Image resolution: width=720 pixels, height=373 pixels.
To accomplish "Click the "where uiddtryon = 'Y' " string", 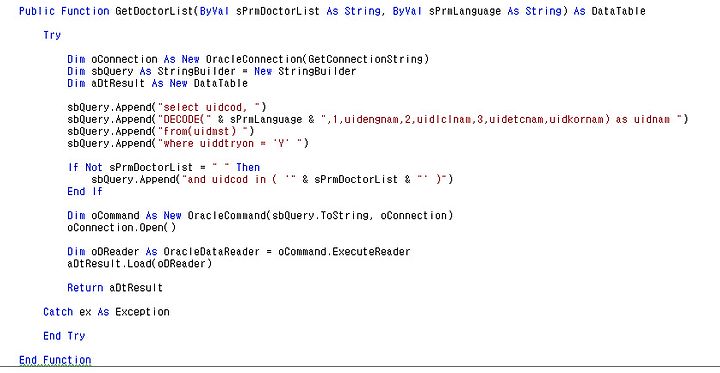I will (x=230, y=143).
